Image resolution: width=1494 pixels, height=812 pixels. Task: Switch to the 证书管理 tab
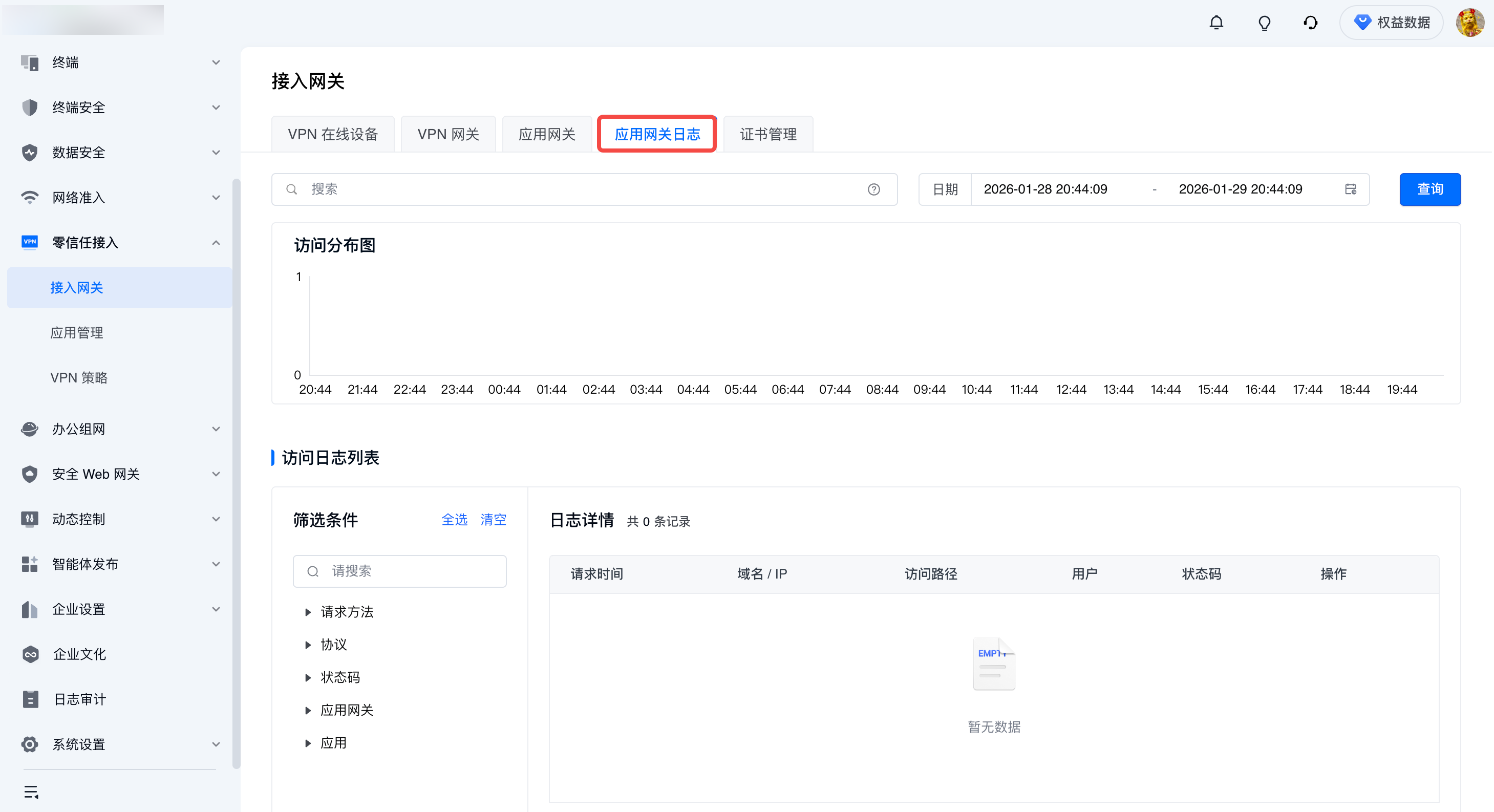(768, 135)
